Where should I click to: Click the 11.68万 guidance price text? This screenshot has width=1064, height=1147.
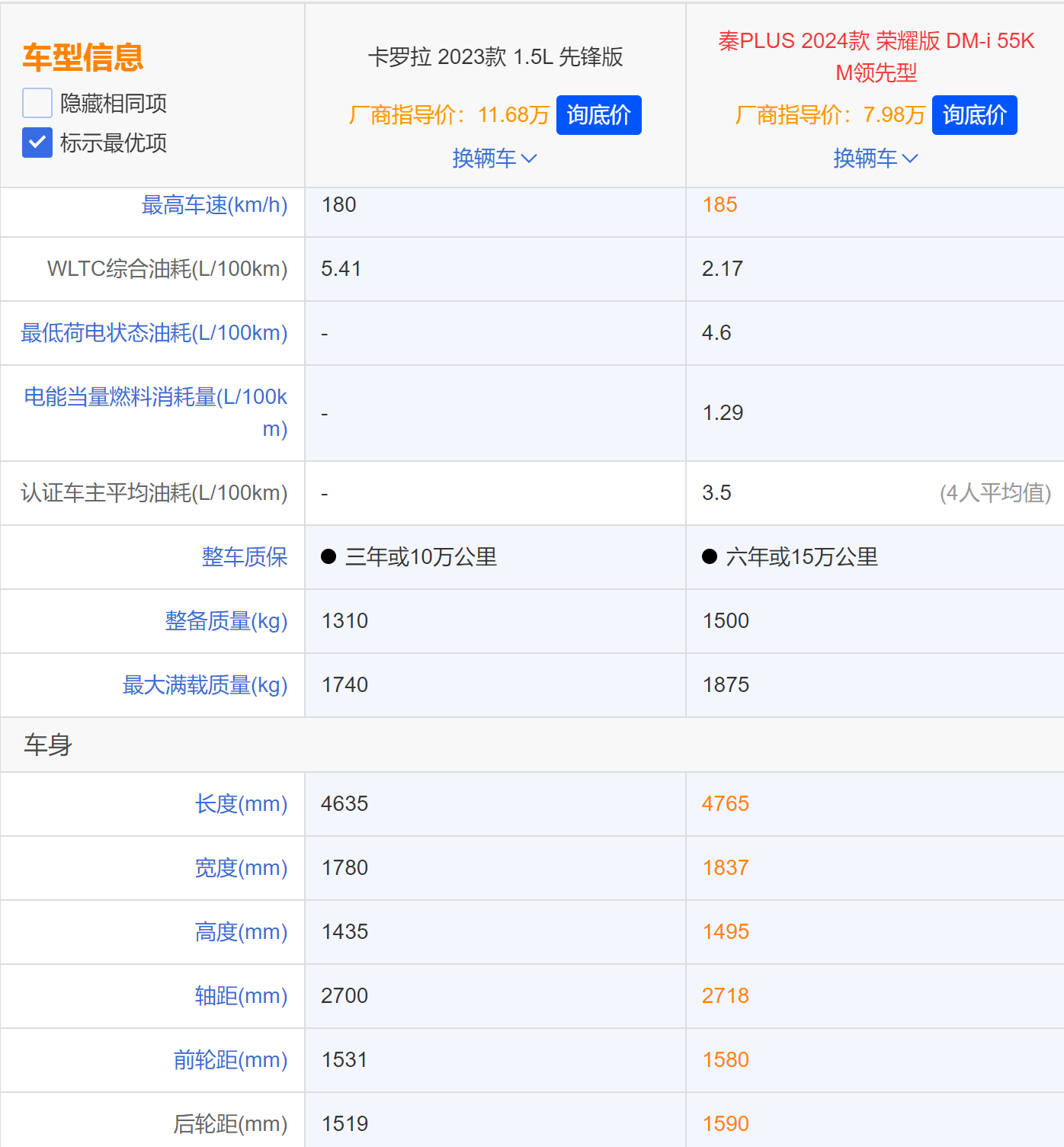[x=512, y=115]
